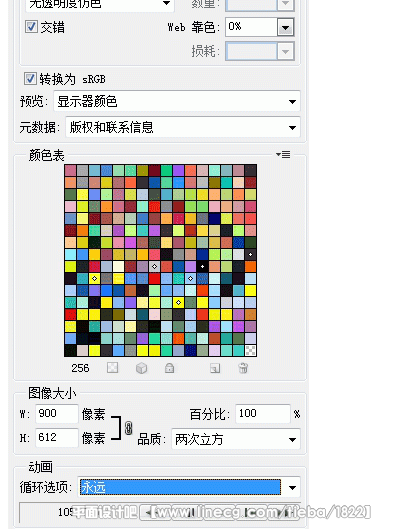405x529 pixels.
Task: Click the lock color padlock icon
Action: 169,368
